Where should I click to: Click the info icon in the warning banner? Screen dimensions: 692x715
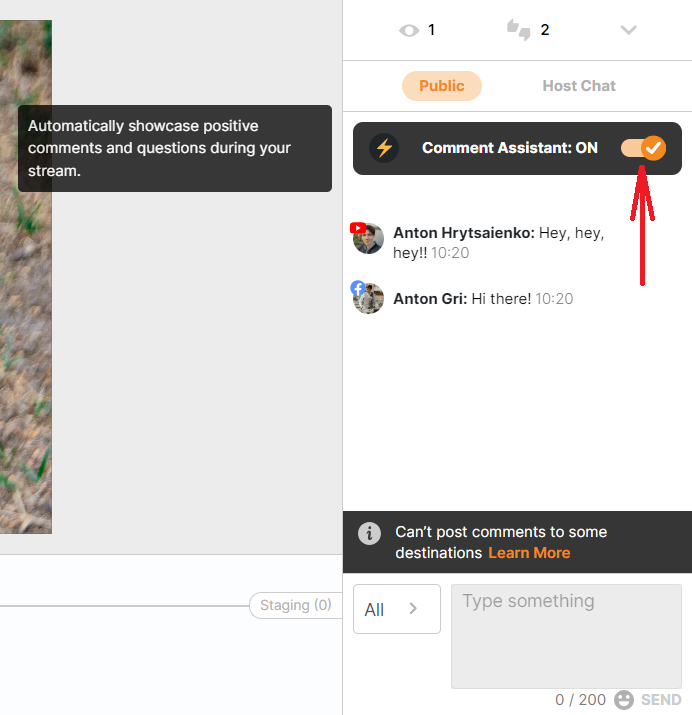pos(369,533)
